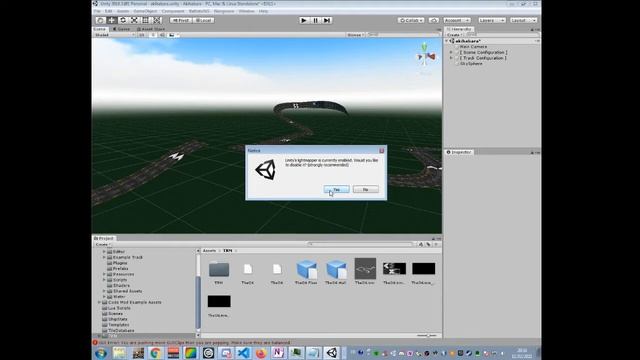Expand [ Track Configuration ] in Hierarchy

(x=451, y=58)
